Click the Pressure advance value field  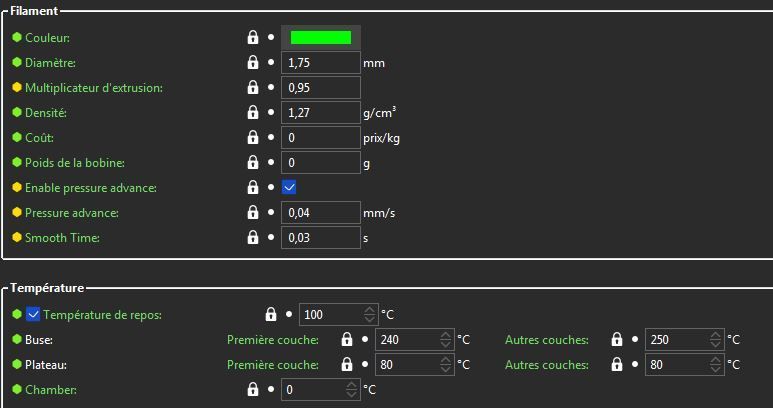[x=321, y=213]
